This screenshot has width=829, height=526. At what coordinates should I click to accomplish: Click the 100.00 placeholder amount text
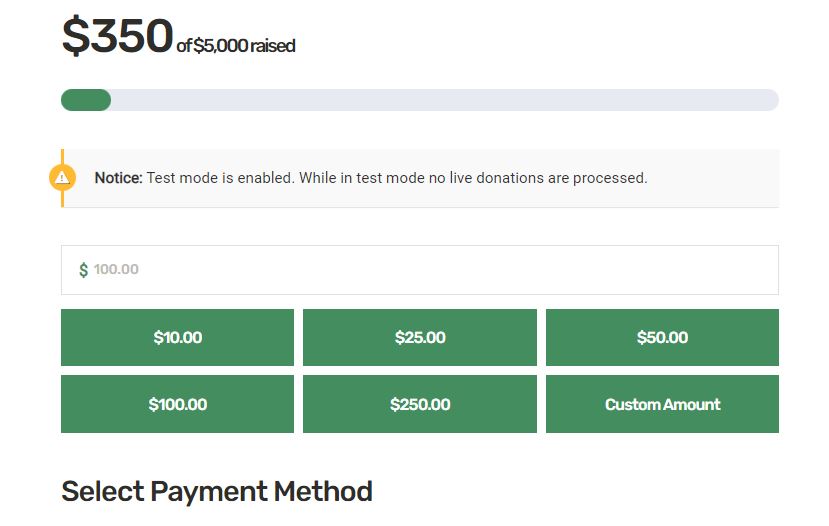click(116, 269)
